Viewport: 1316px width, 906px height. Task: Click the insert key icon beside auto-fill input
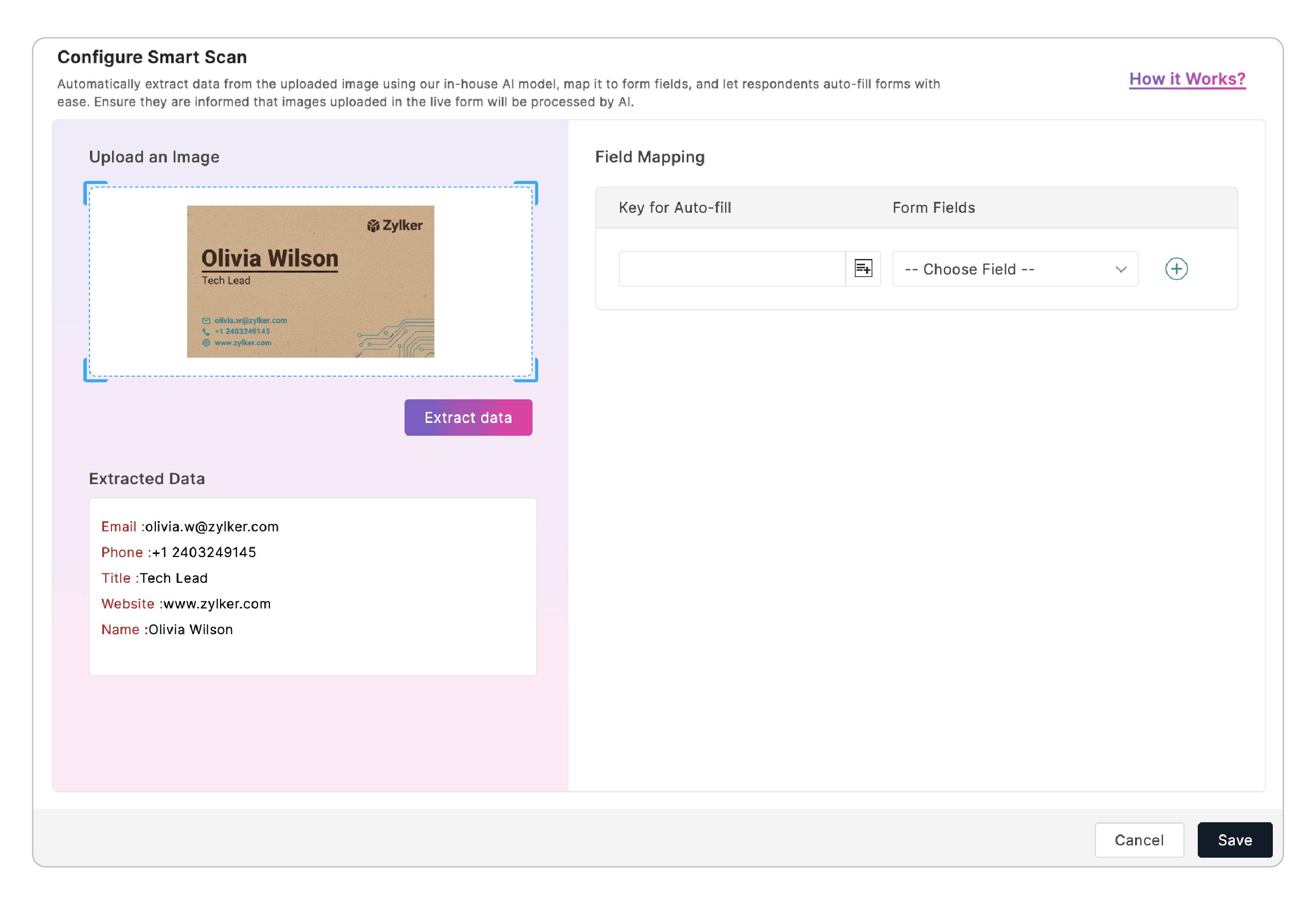pos(863,268)
